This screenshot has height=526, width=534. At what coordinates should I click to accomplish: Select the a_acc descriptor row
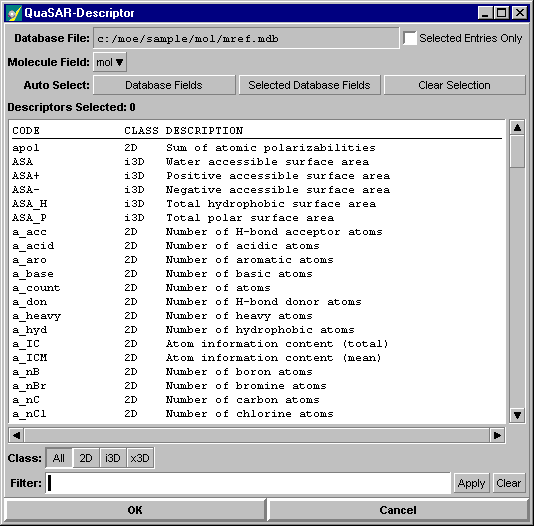[x=257, y=232]
